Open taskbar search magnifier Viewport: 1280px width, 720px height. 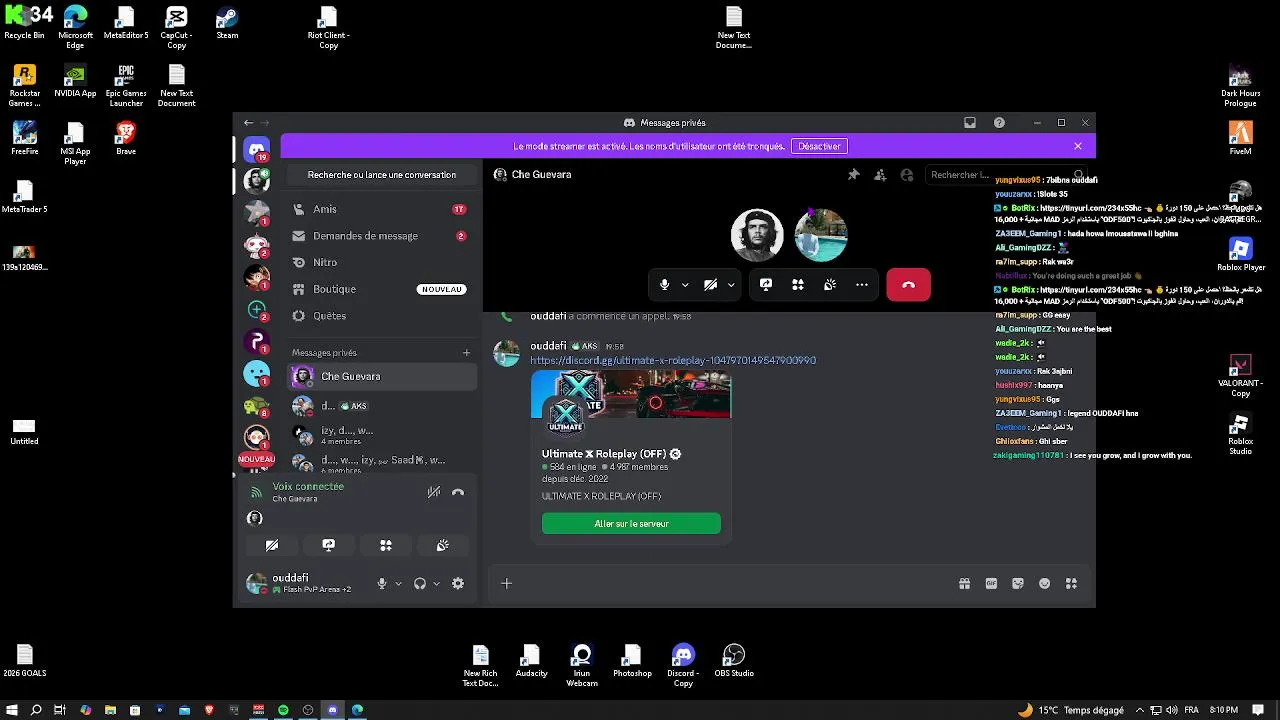(x=36, y=710)
